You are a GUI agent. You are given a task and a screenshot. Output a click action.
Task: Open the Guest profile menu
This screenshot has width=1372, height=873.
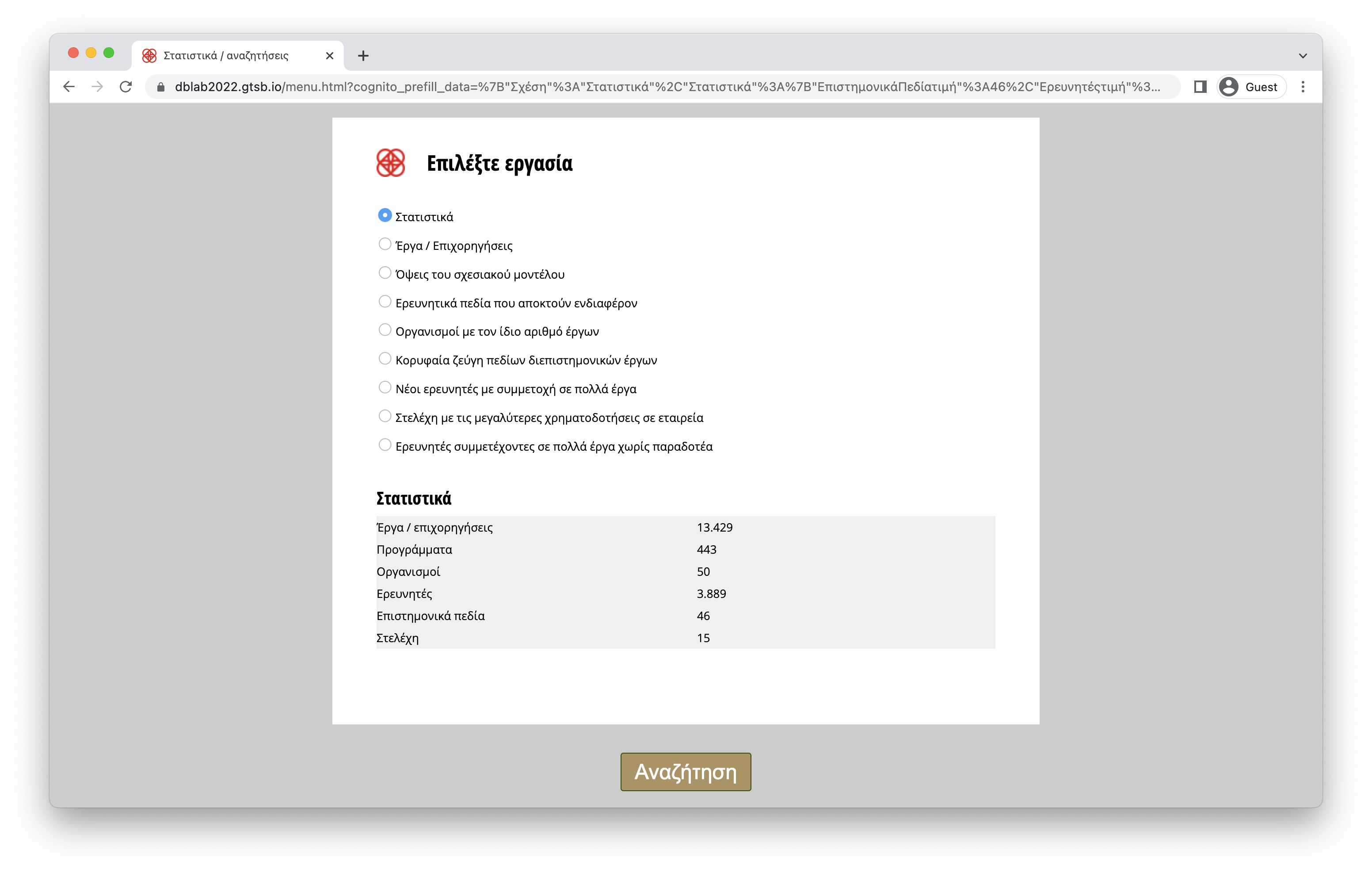point(1251,87)
